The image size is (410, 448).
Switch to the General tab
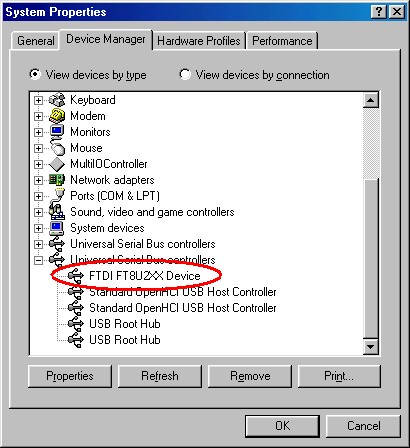[36, 41]
